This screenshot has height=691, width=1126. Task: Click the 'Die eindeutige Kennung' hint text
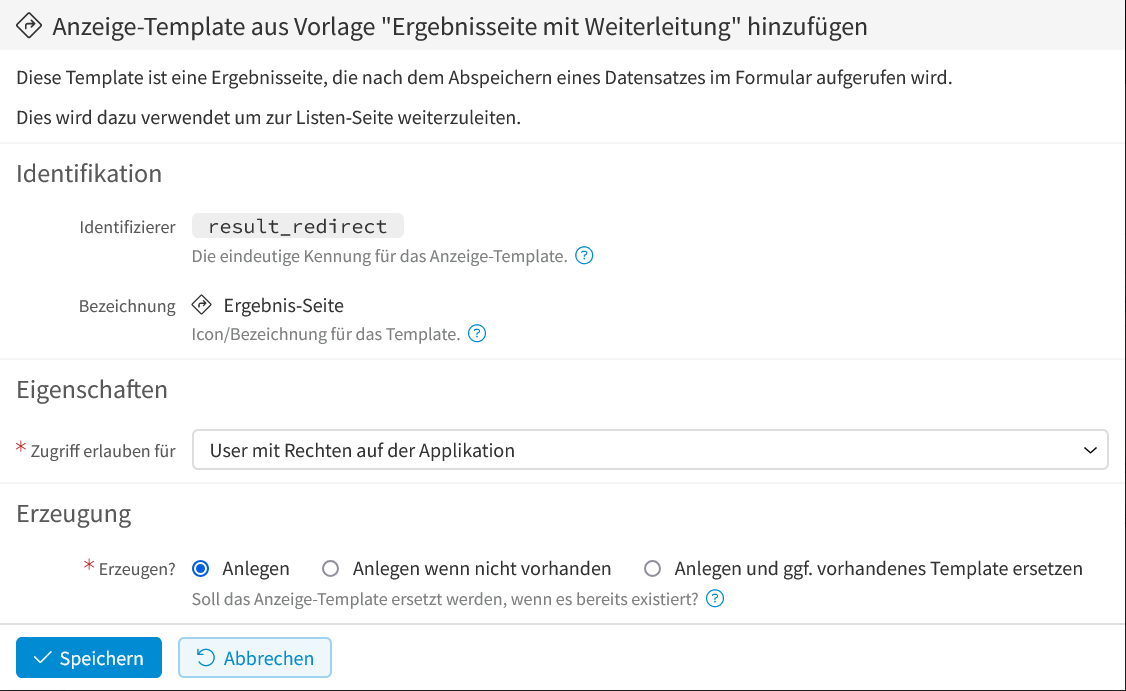(x=379, y=256)
